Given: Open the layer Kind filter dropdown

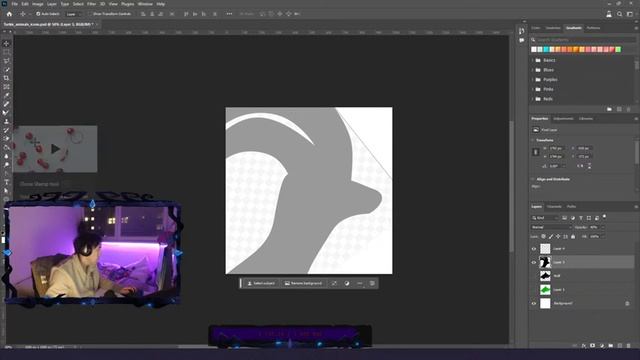Looking at the screenshot, I should [x=545, y=218].
